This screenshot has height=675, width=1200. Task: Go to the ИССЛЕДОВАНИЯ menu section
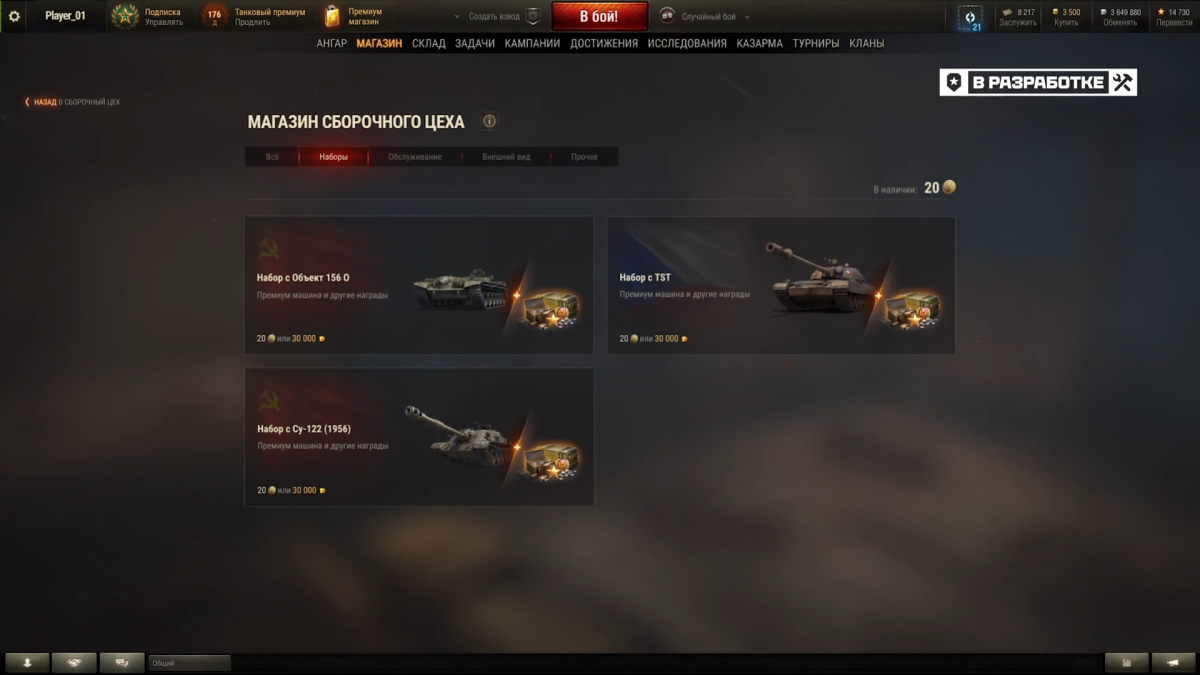point(687,43)
